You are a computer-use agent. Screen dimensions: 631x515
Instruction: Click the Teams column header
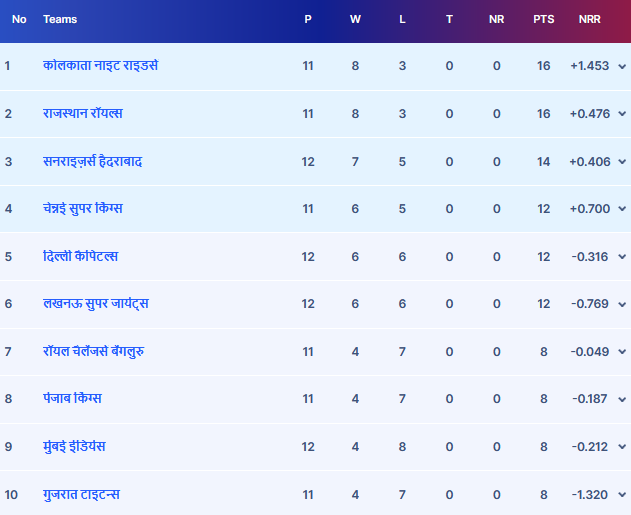[x=60, y=19]
